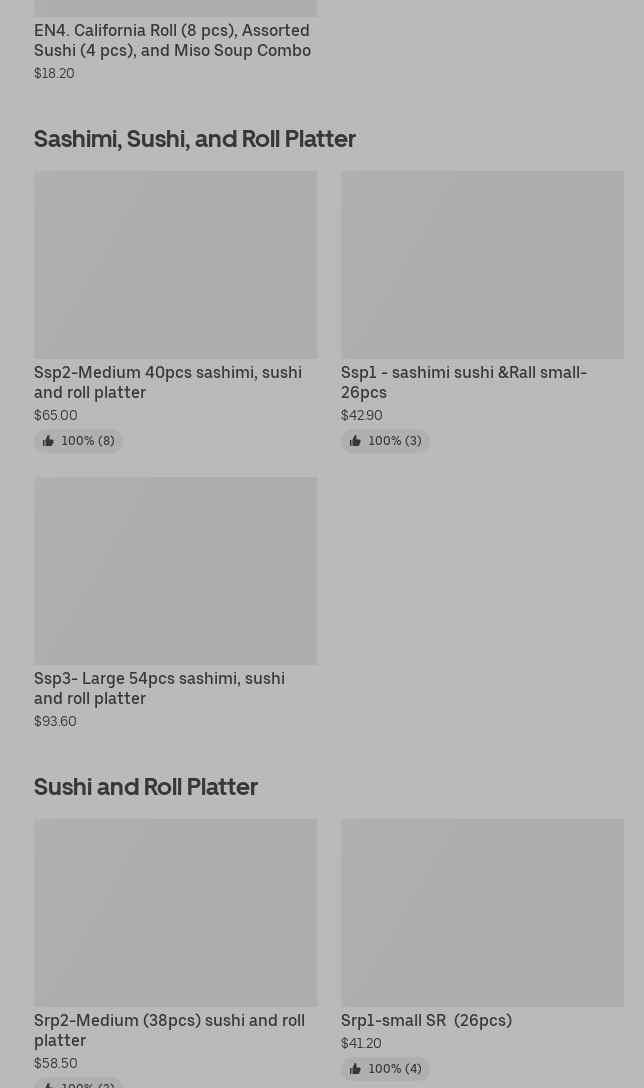The height and width of the screenshot is (1088, 644).
Task: Open Ssp3- Large 54pcs sashimi title
Action: (x=159, y=688)
